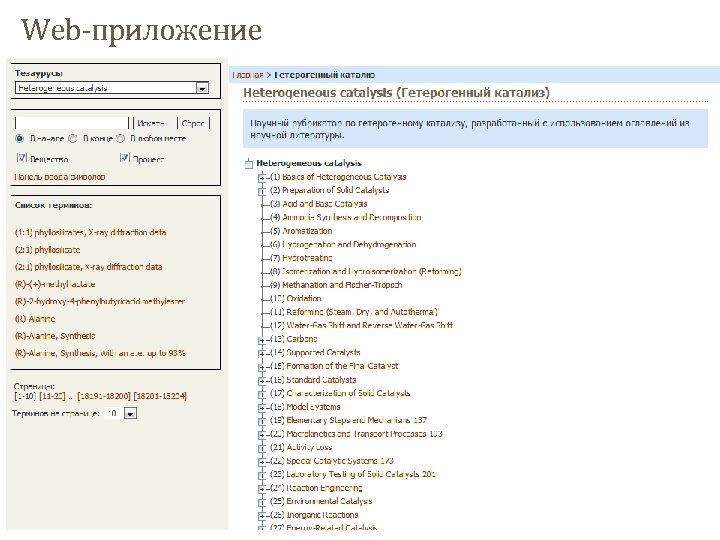
Task: Go to terms page [1-10]
Action: [x=25, y=396]
